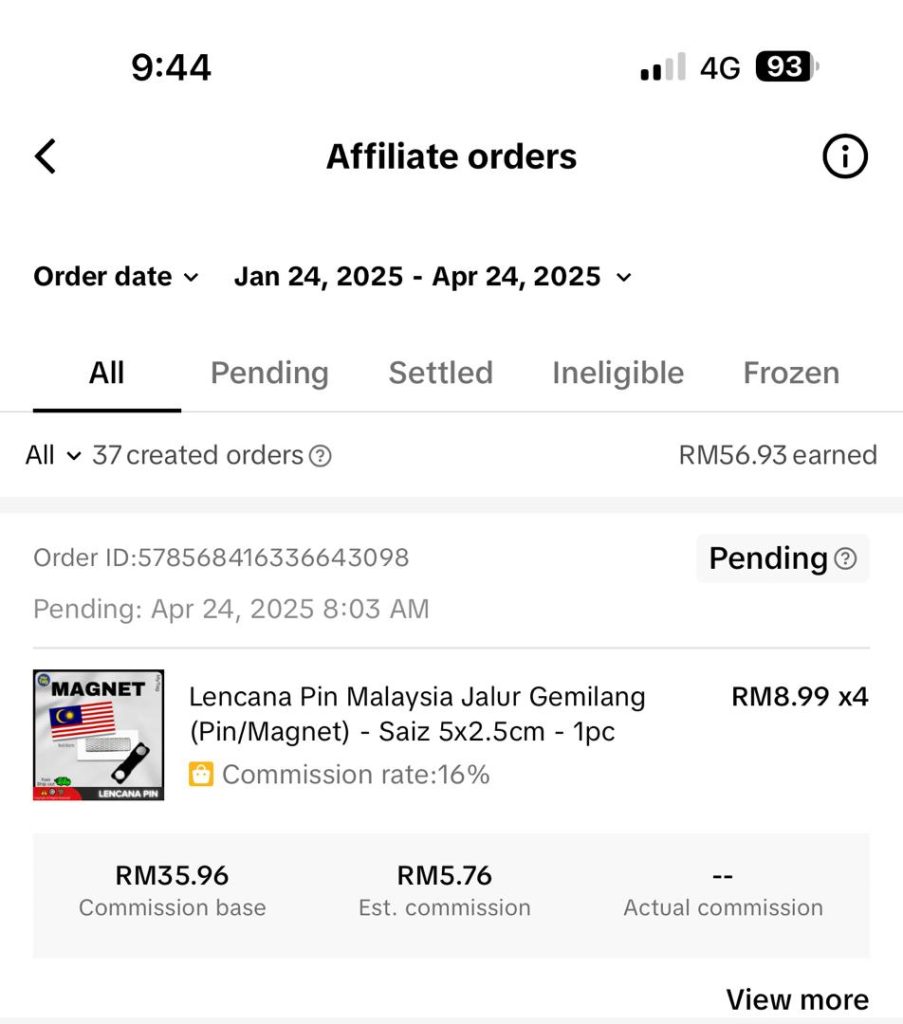Open the Ineligible tab
This screenshot has width=903, height=1024.
[x=617, y=373]
